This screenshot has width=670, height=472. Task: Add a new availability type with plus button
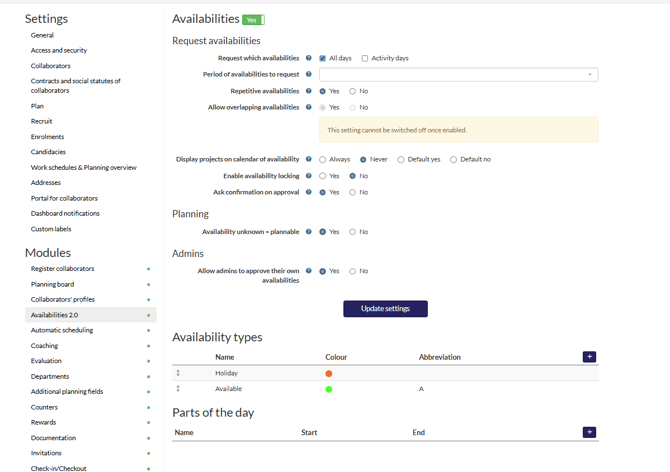pos(589,357)
